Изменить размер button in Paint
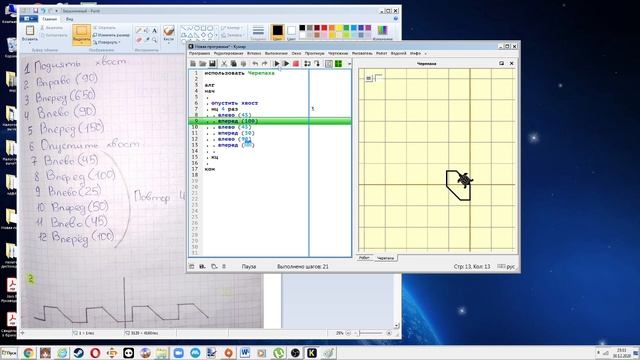This screenshot has width=640, height=360. [111, 35]
